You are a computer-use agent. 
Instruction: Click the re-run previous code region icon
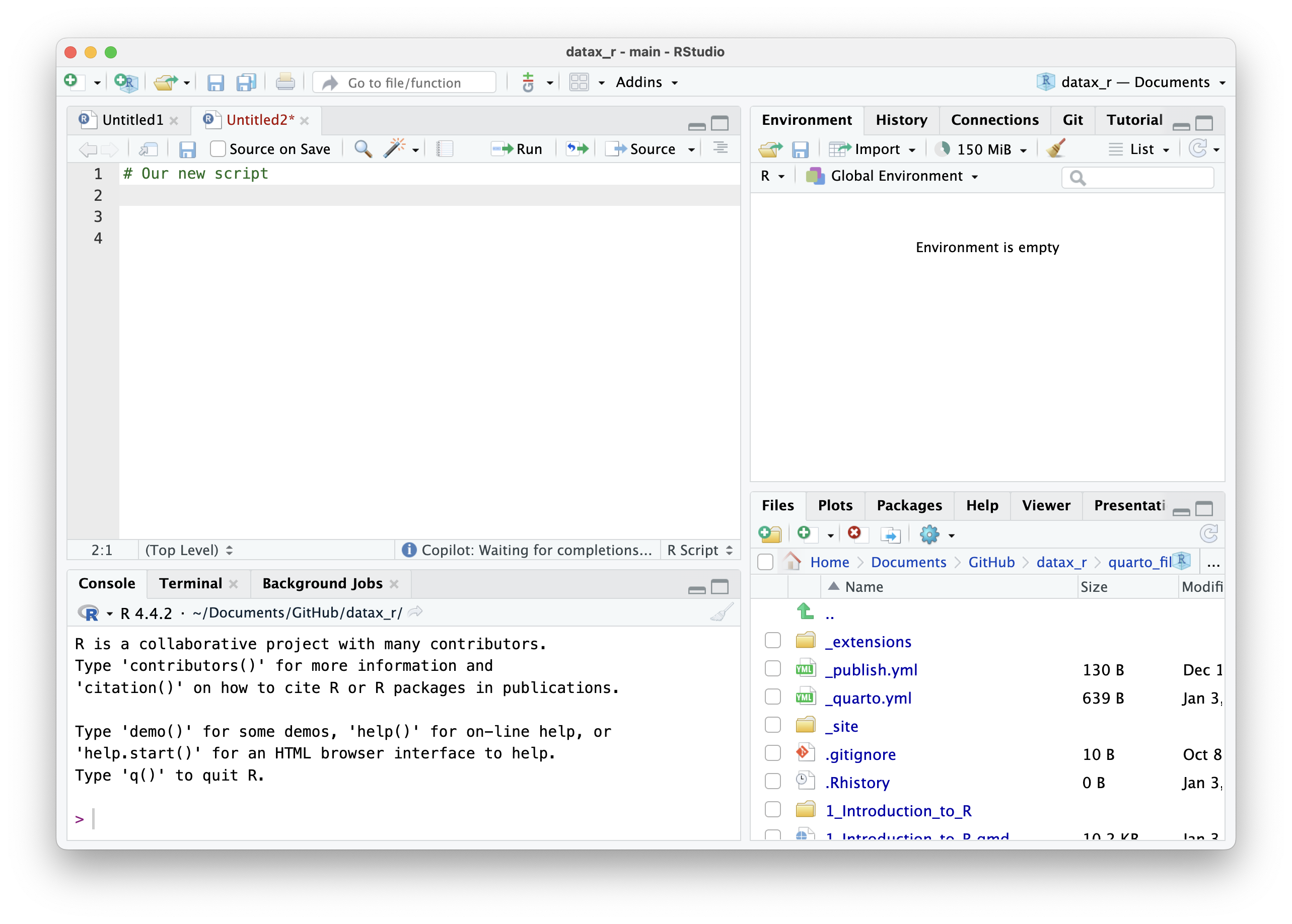coord(577,149)
